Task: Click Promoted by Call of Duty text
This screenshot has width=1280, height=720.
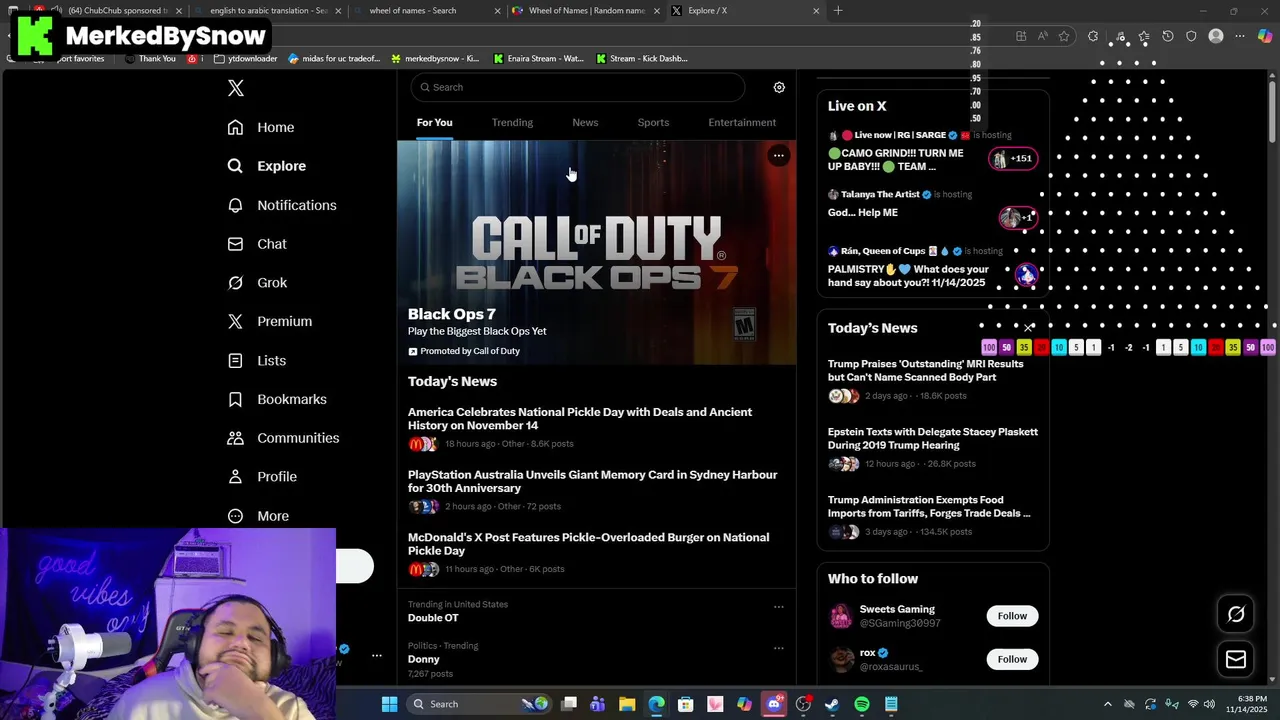Action: [x=470, y=351]
